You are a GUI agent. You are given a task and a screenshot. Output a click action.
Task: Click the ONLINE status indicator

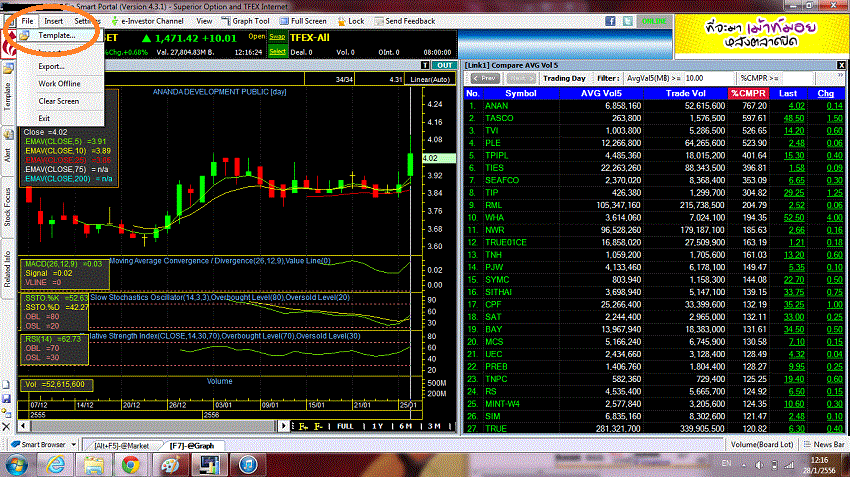pos(654,21)
